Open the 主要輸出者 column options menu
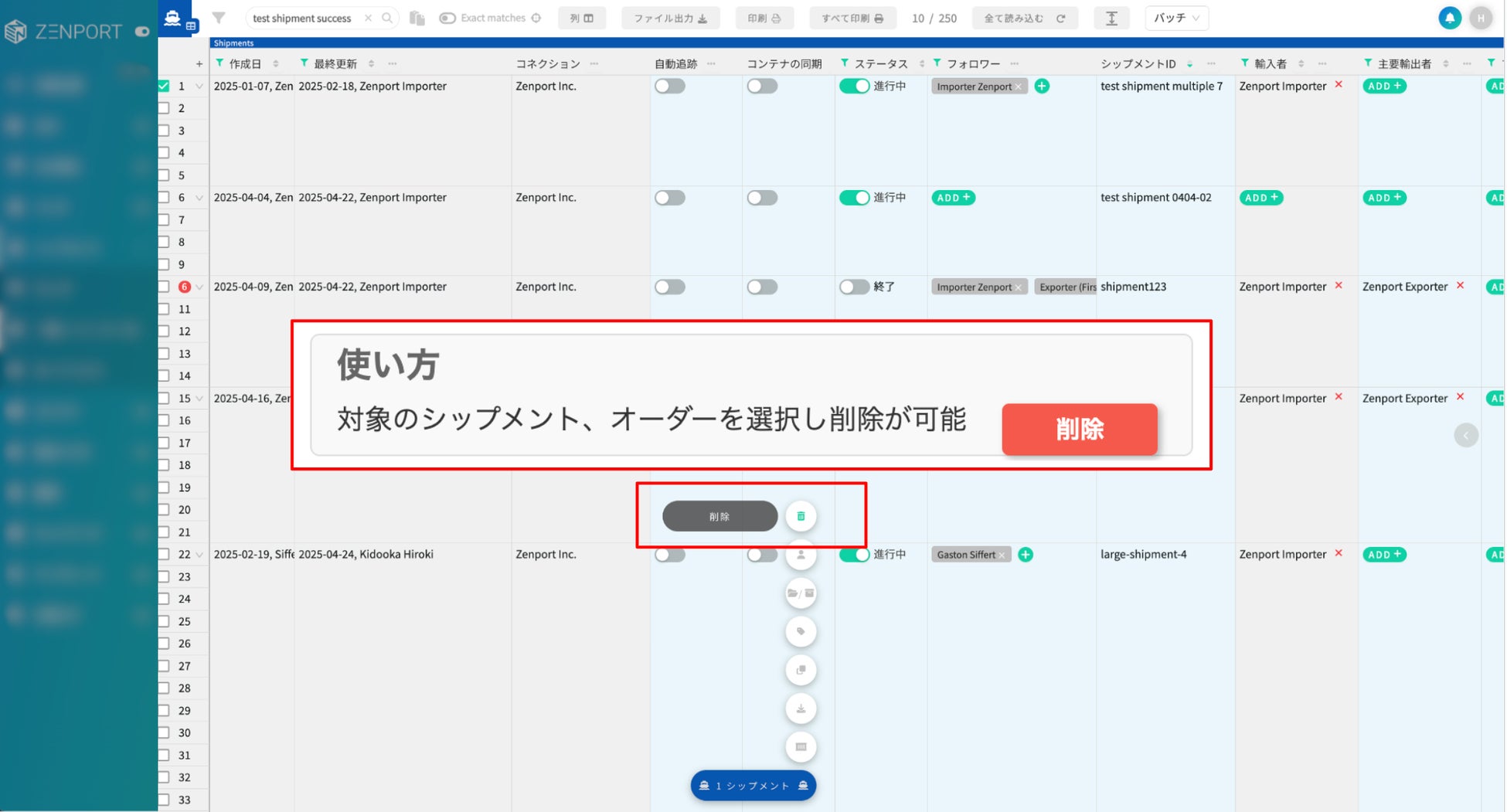 [1467, 63]
